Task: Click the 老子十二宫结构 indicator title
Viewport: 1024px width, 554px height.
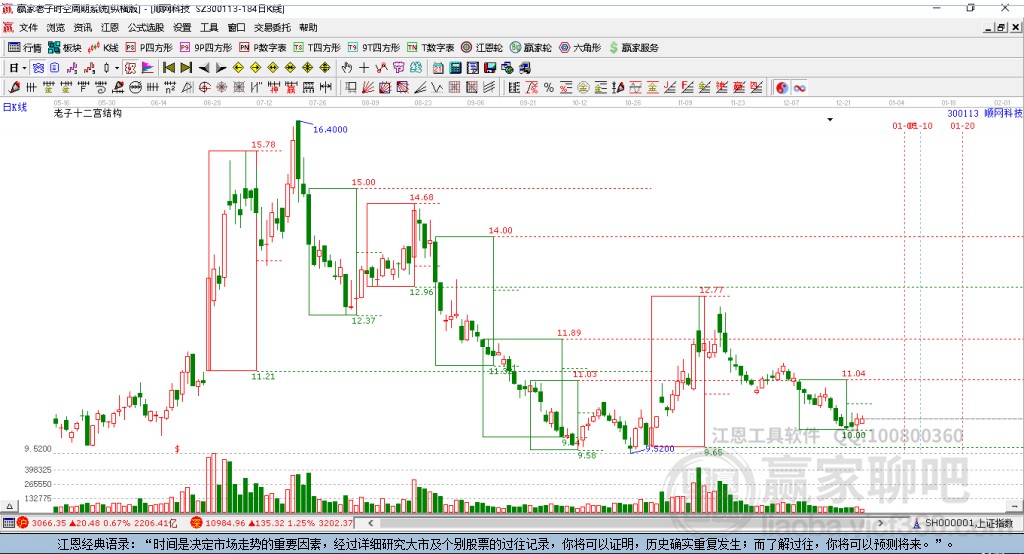Action: (x=88, y=113)
